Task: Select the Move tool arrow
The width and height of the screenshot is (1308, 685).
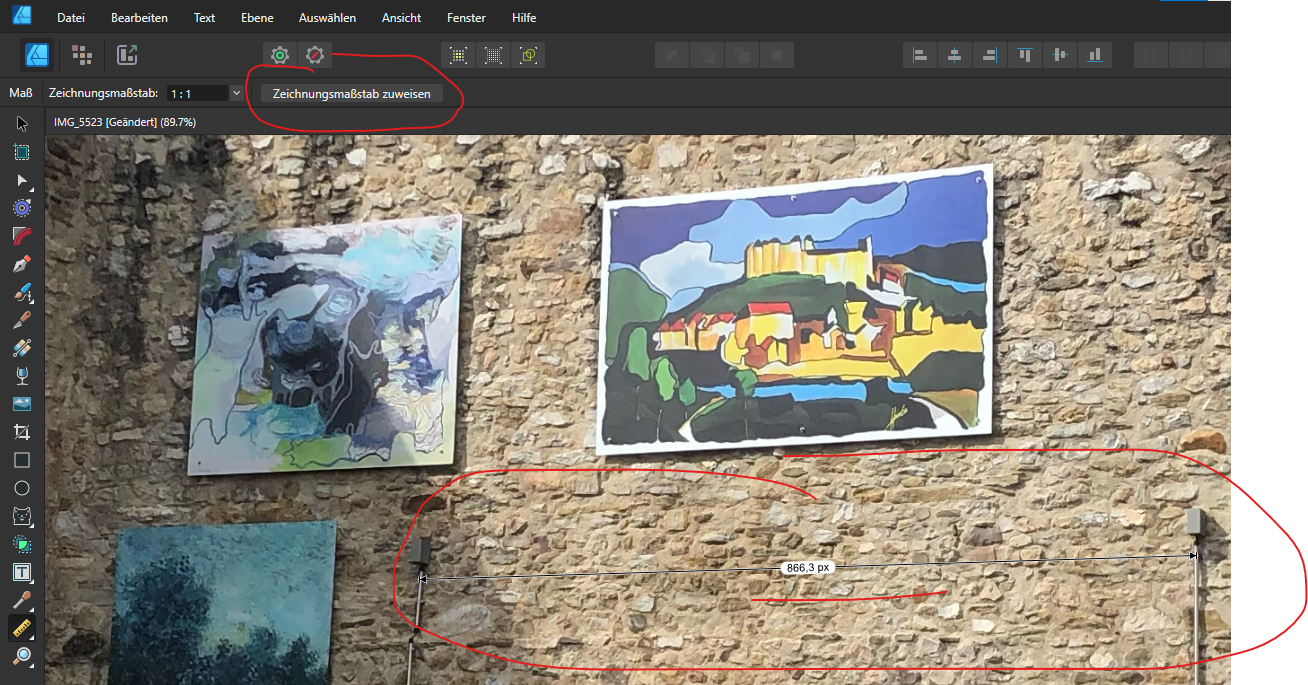Action: click(22, 124)
